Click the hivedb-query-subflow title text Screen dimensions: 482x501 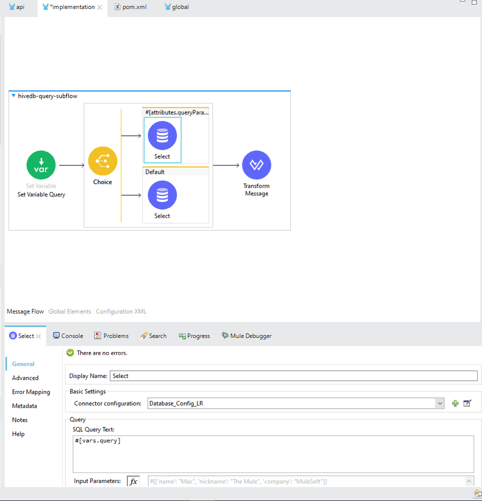(x=47, y=96)
